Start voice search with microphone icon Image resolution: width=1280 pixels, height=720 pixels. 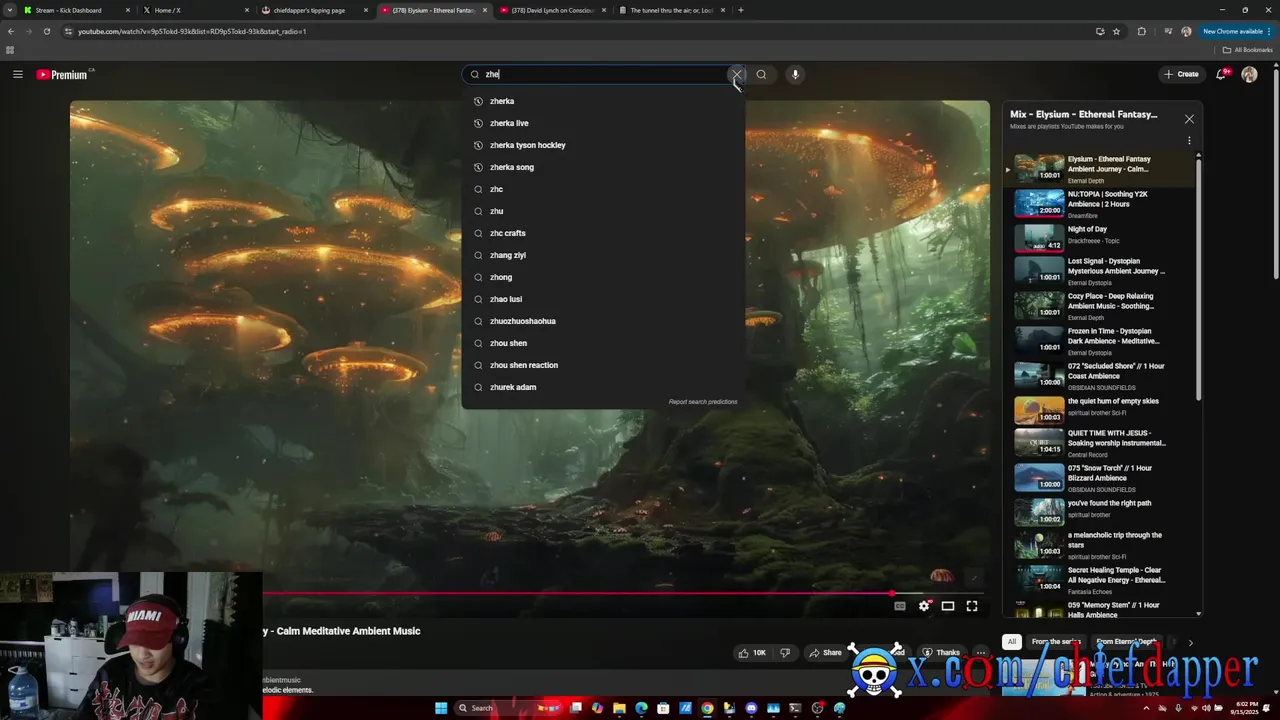coord(795,74)
